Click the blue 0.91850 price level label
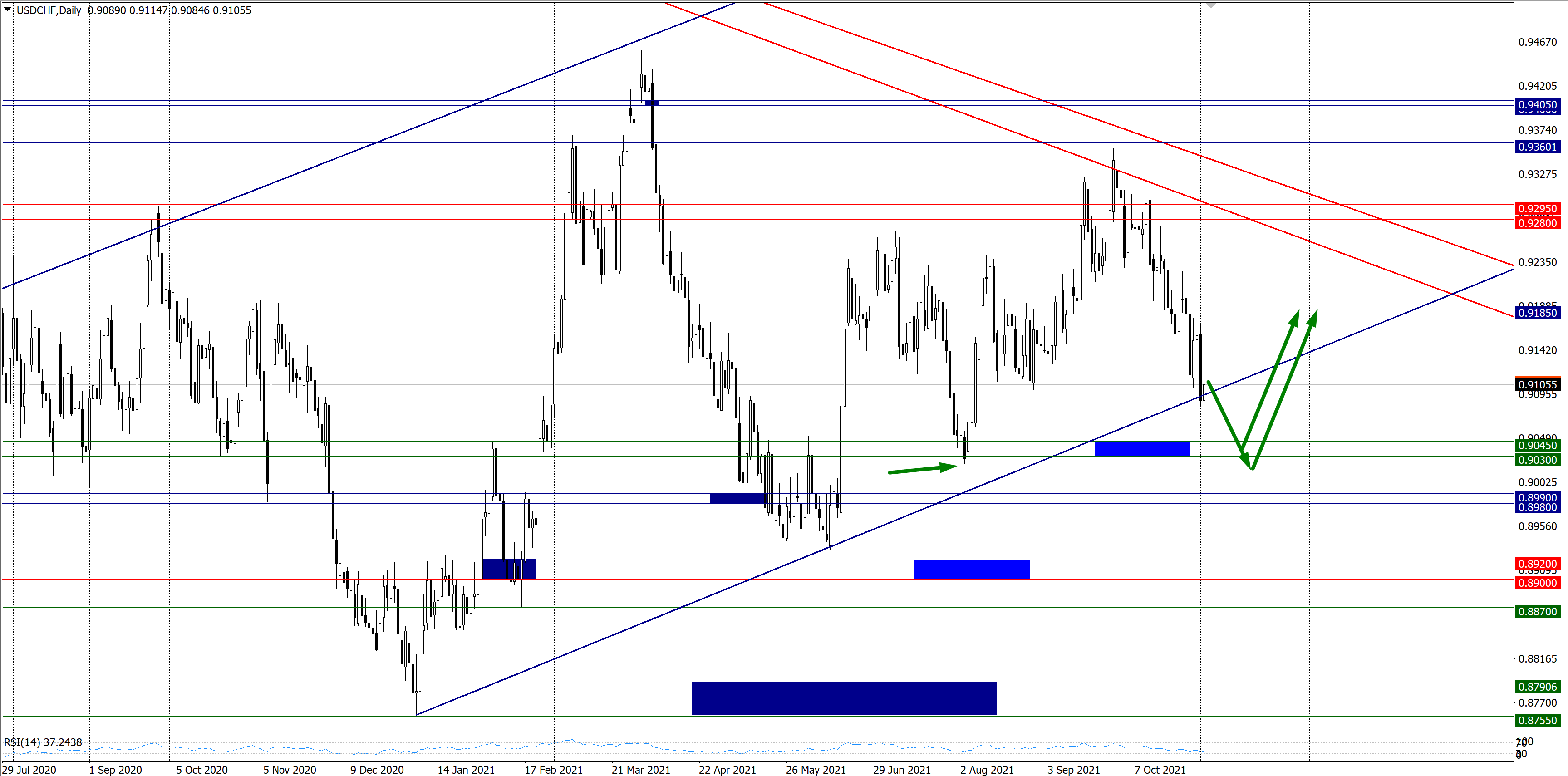 (1537, 313)
